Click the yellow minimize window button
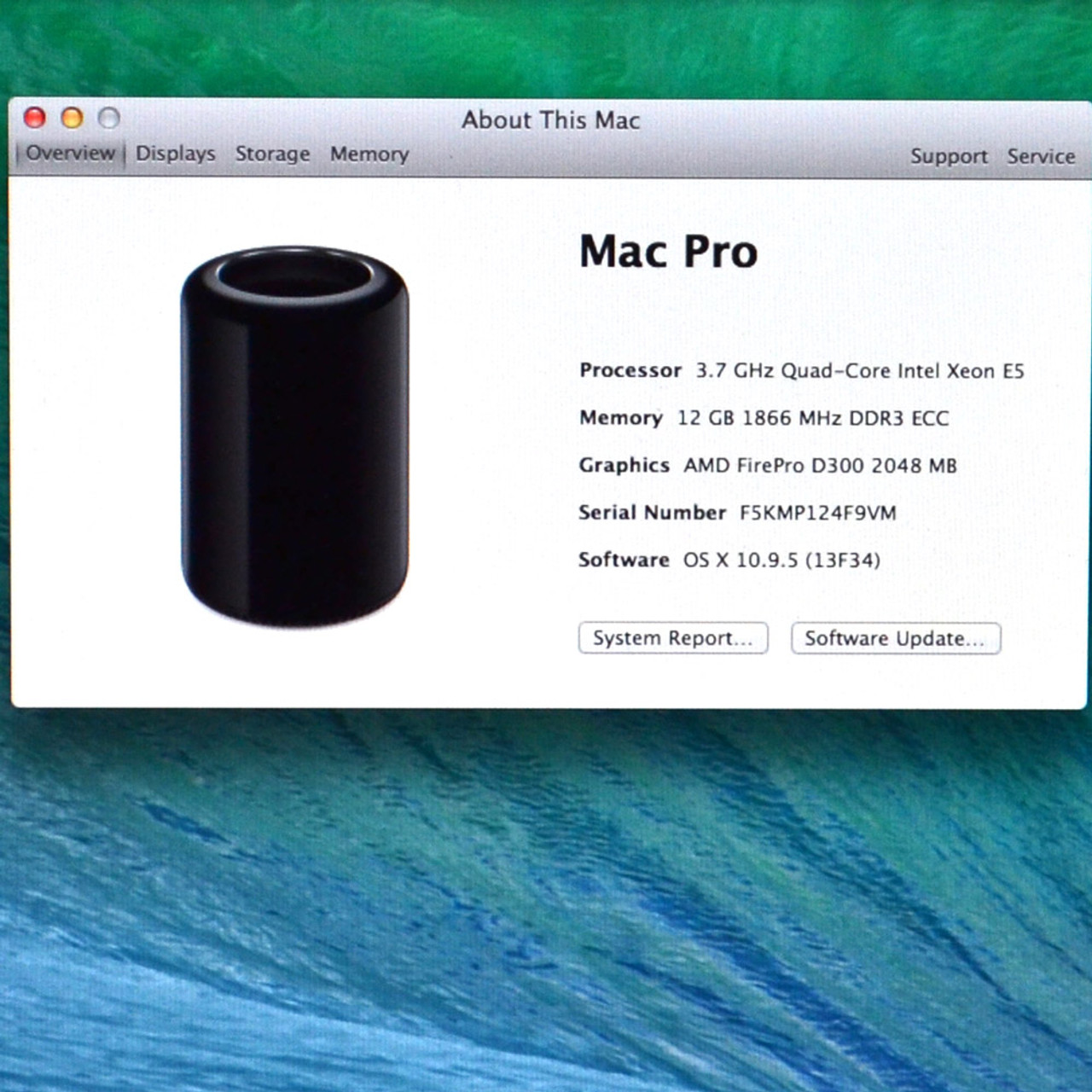 pyautogui.click(x=73, y=118)
